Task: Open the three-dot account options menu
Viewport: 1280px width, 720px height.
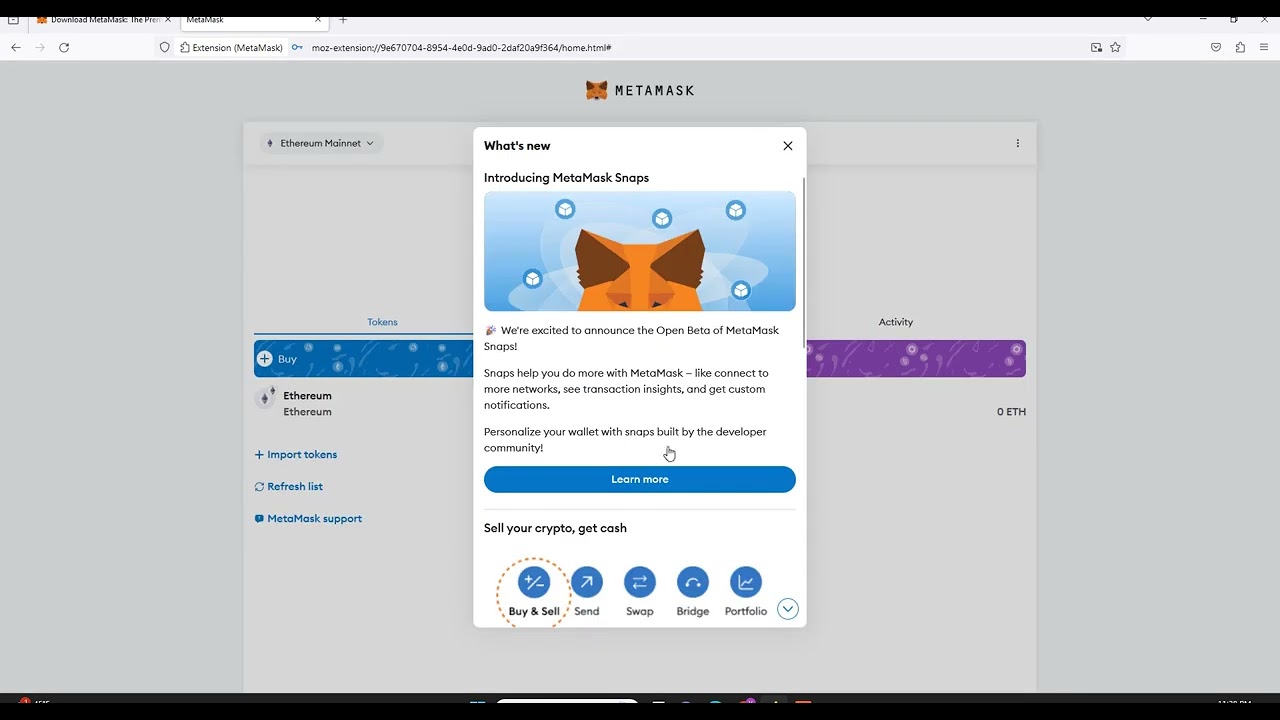Action: coord(1018,143)
